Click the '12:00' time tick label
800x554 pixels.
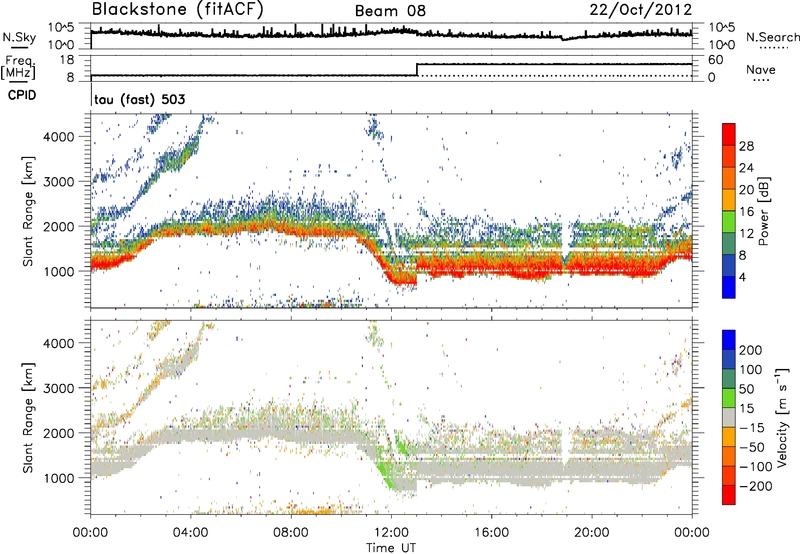(x=391, y=533)
